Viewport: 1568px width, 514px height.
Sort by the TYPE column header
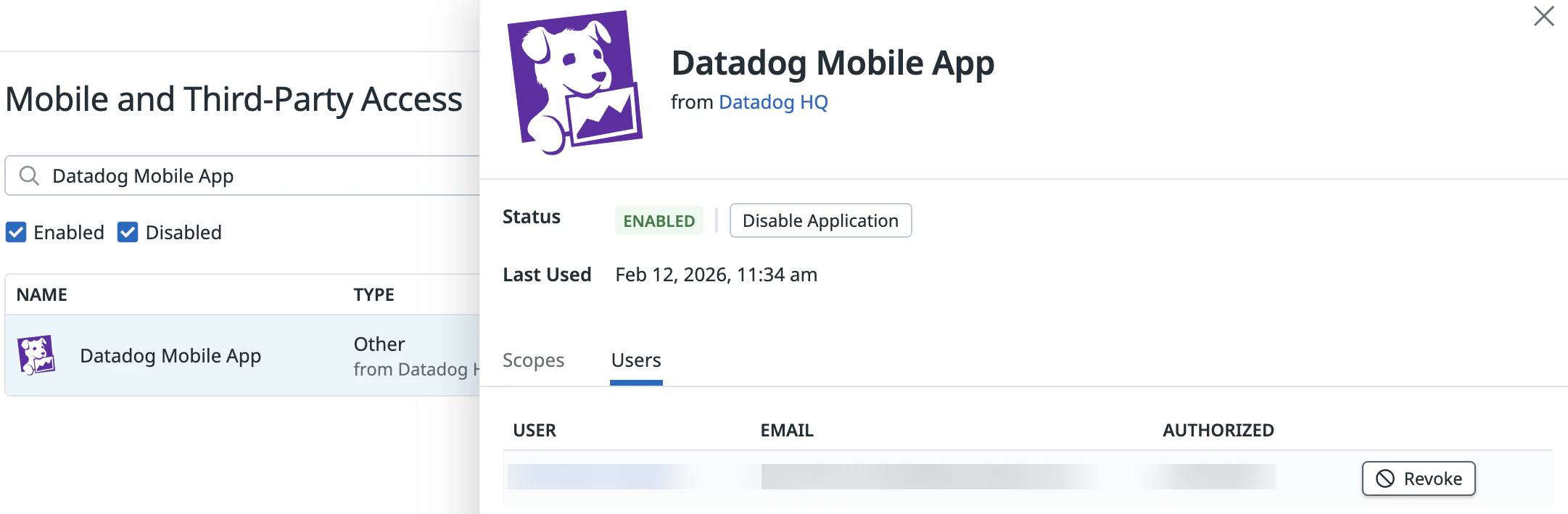(374, 294)
